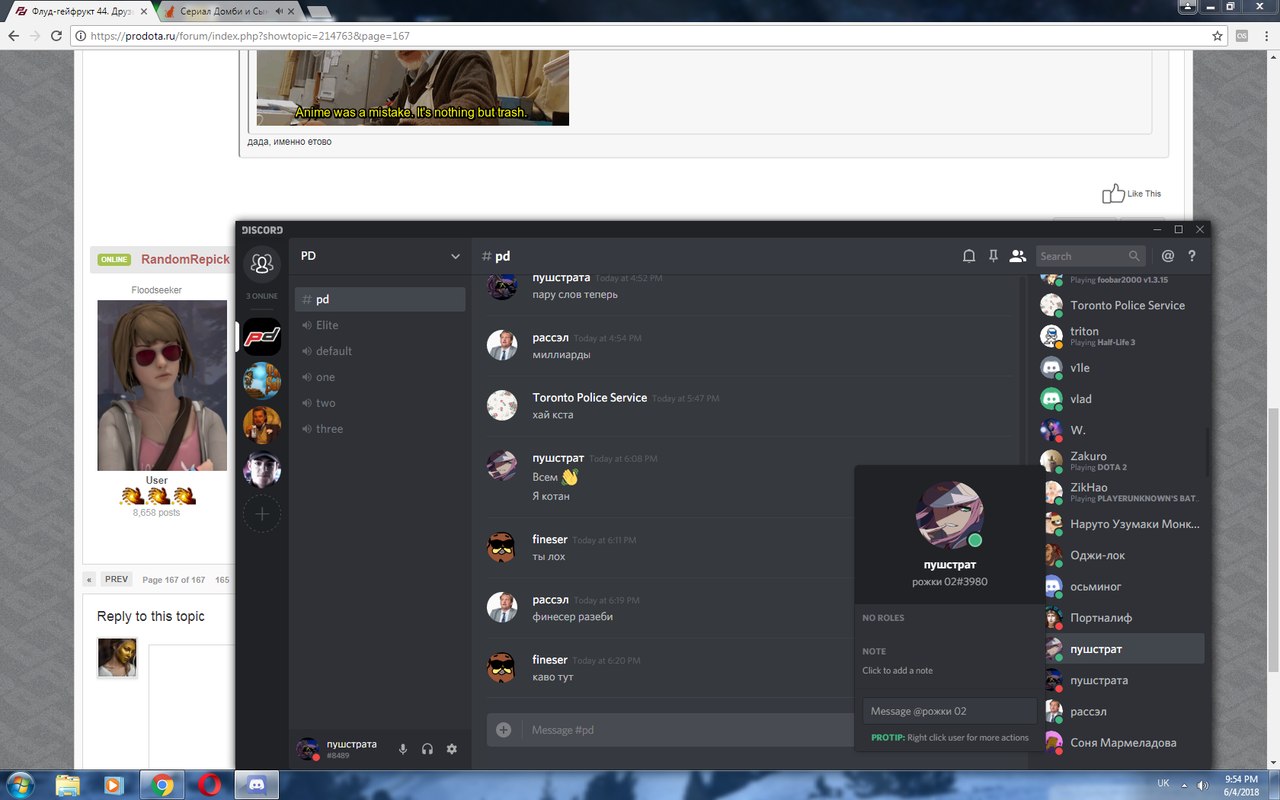This screenshot has width=1280, height=800.
Task: Open Opera browser from the taskbar
Action: [x=209, y=785]
